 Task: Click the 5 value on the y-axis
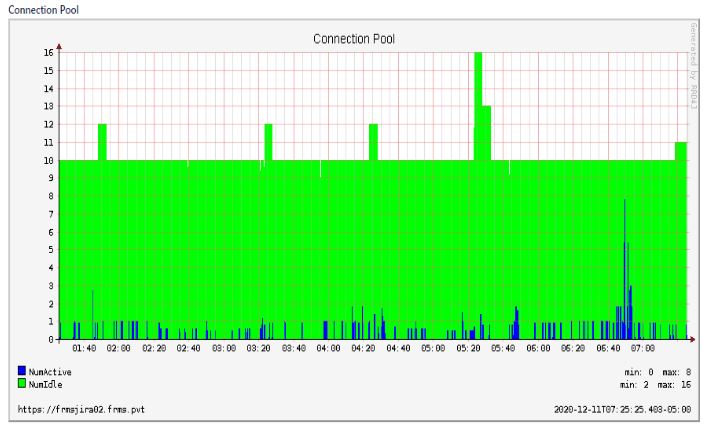pos(51,250)
